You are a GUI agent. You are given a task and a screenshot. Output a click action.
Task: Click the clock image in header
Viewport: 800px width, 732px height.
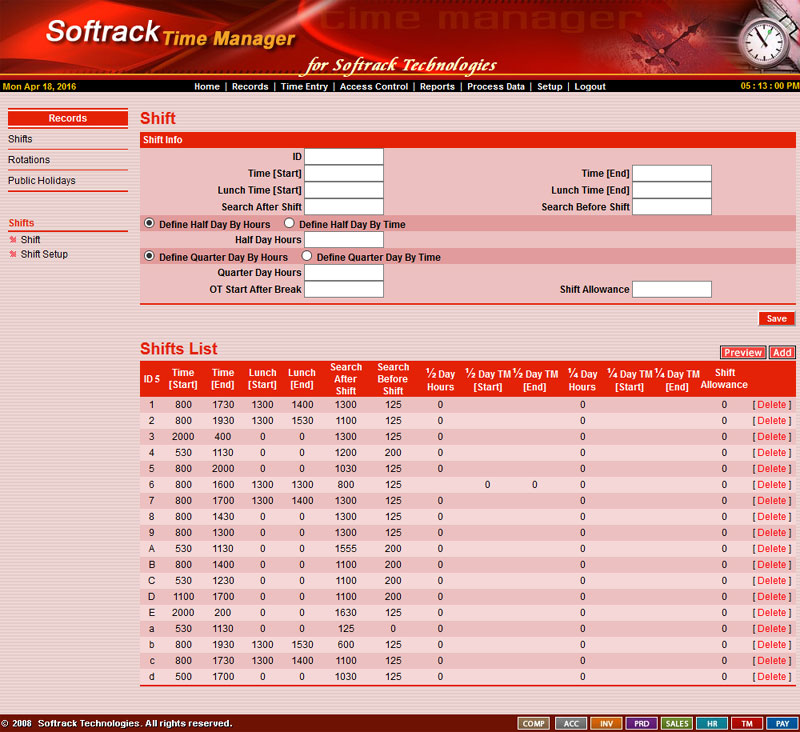click(x=763, y=41)
